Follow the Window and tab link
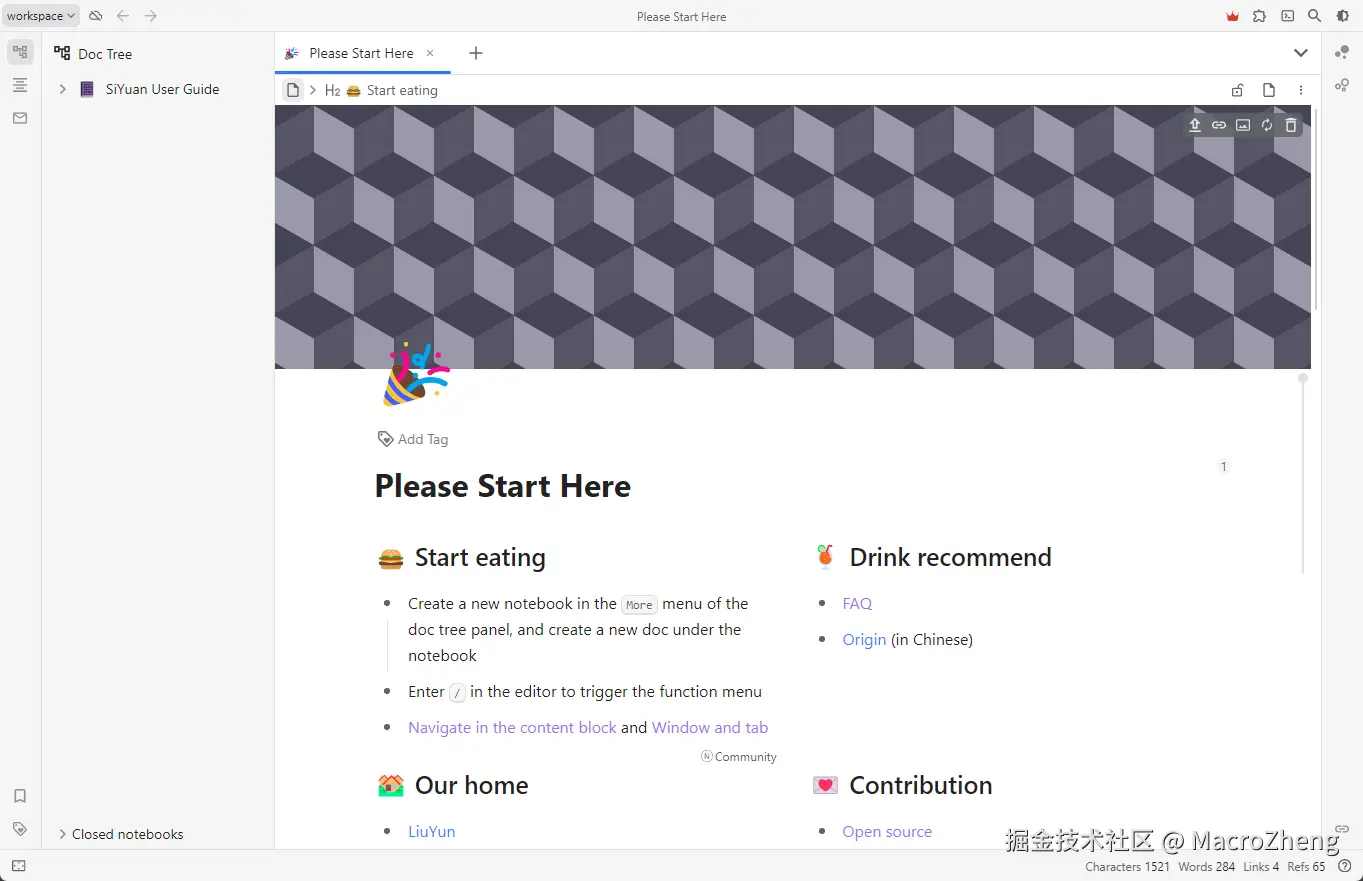 pos(710,727)
